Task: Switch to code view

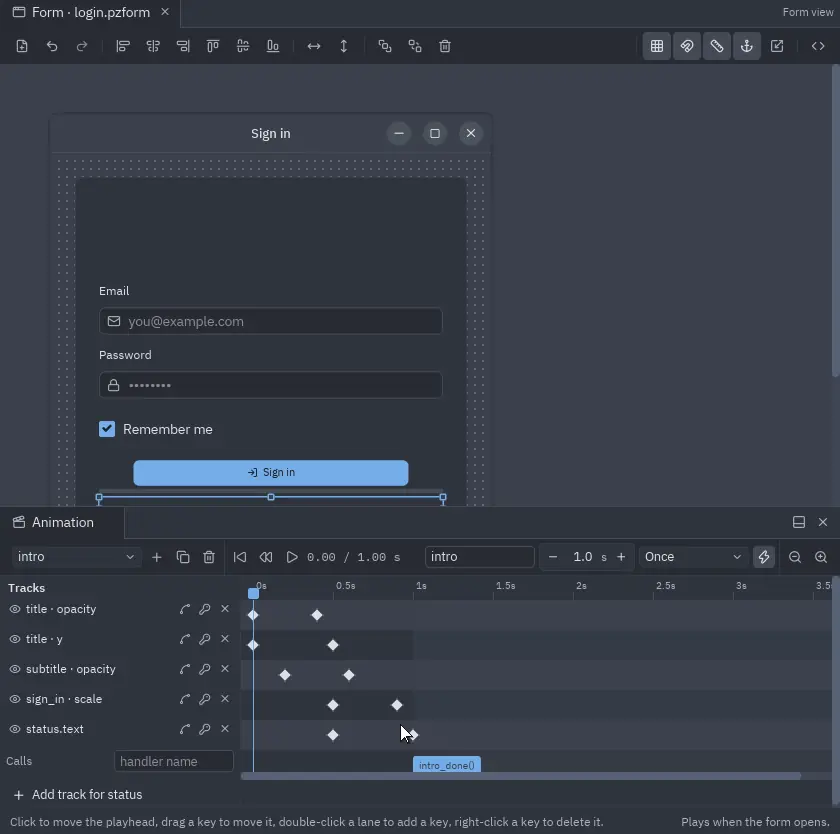Action: (818, 46)
